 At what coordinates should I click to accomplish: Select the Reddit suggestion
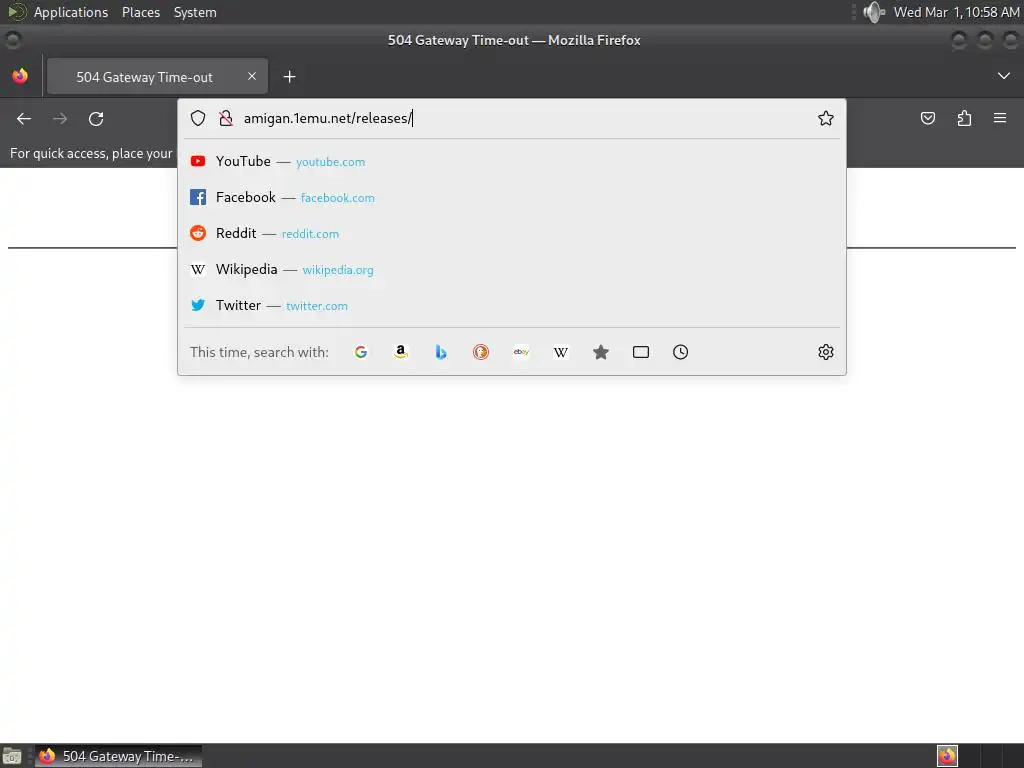click(512, 233)
